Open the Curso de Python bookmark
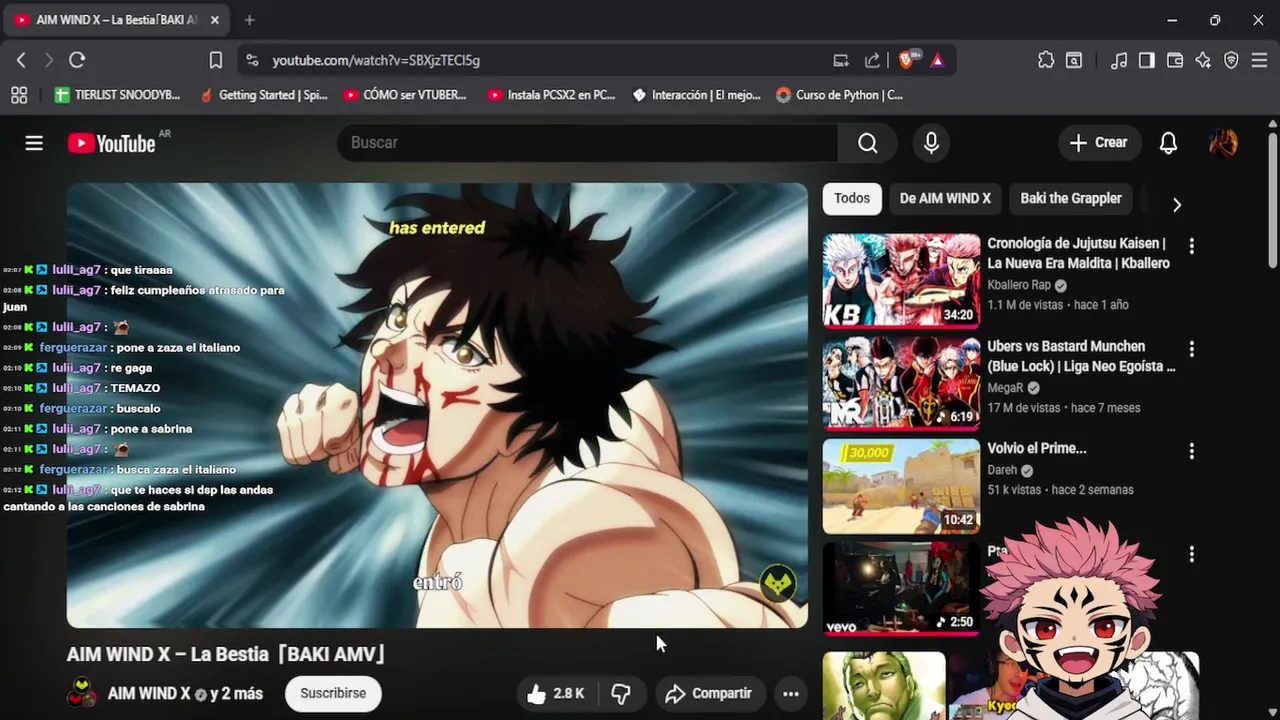The image size is (1280, 720). [840, 95]
